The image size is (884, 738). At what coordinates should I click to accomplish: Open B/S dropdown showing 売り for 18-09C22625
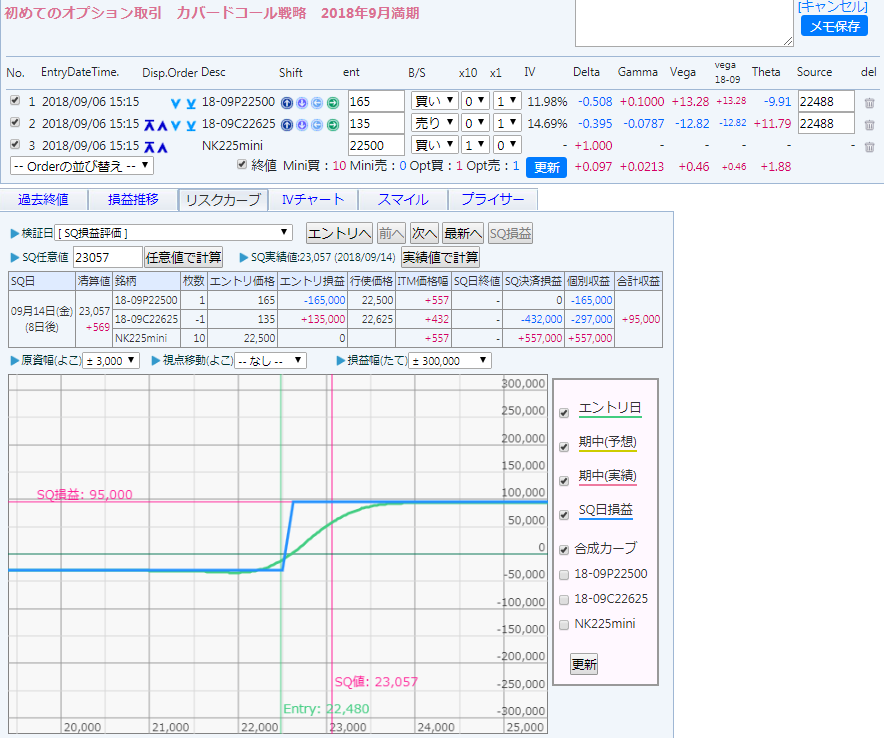coord(434,123)
